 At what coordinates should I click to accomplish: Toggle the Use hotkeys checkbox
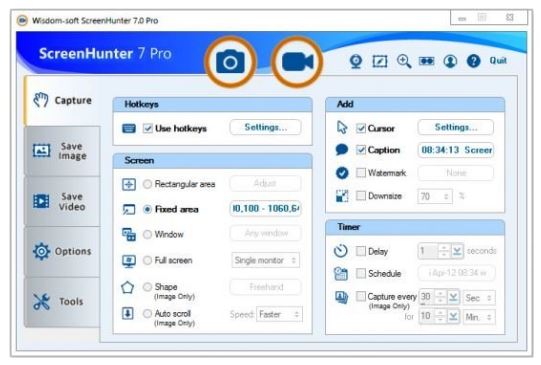(x=148, y=129)
